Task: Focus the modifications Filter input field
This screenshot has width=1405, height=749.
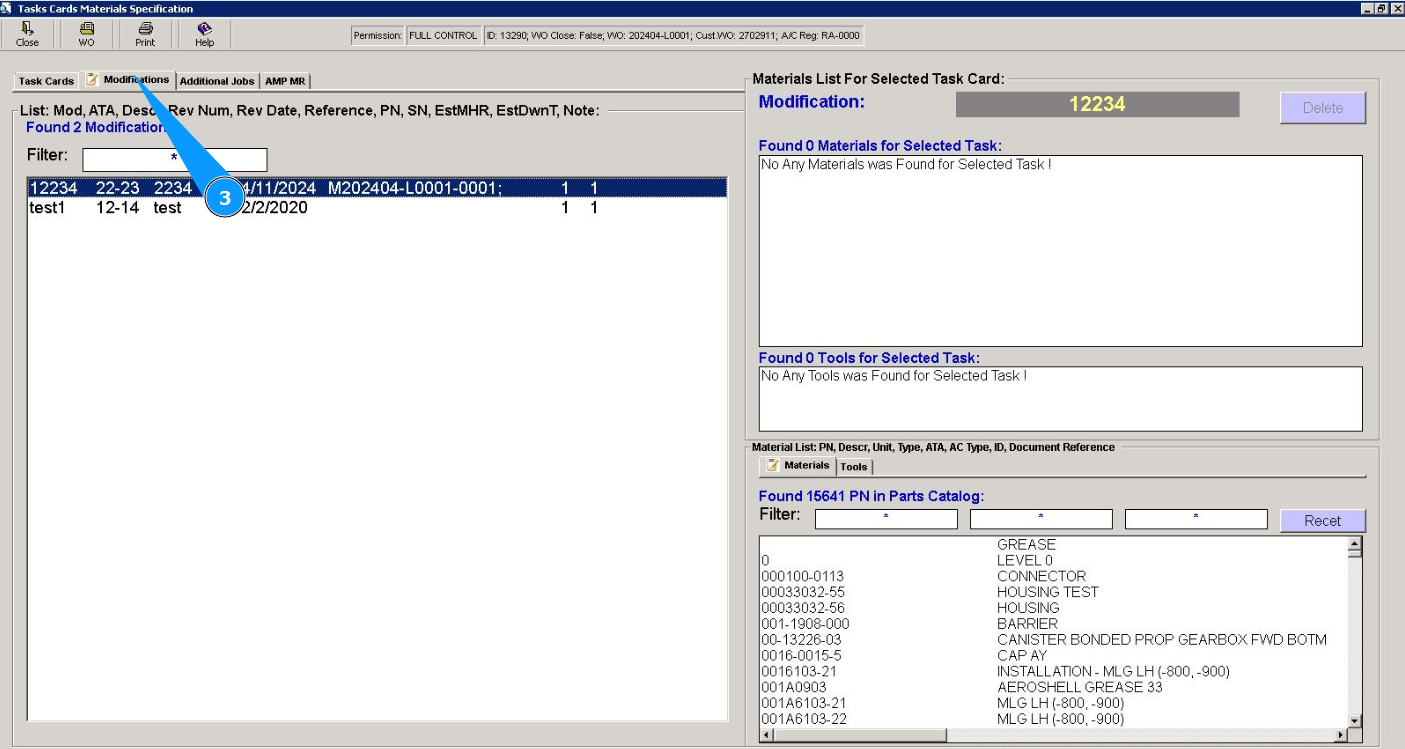Action: click(x=175, y=159)
